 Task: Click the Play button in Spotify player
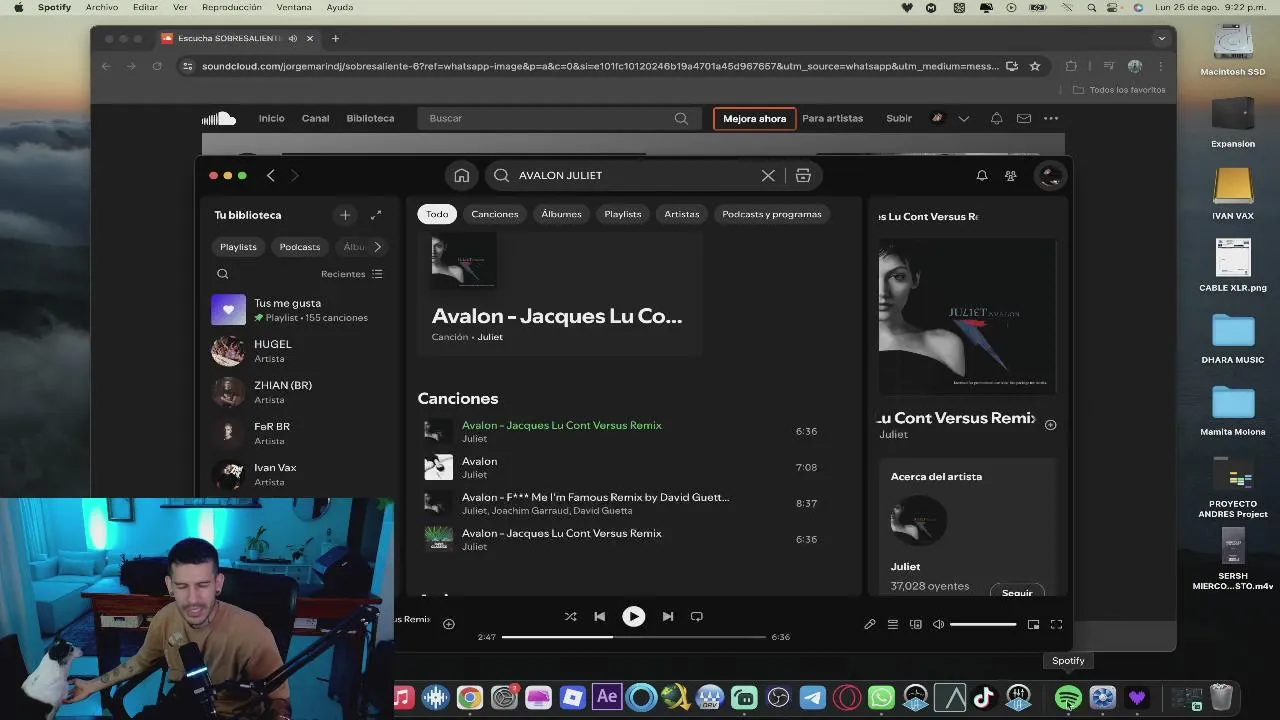pos(634,616)
